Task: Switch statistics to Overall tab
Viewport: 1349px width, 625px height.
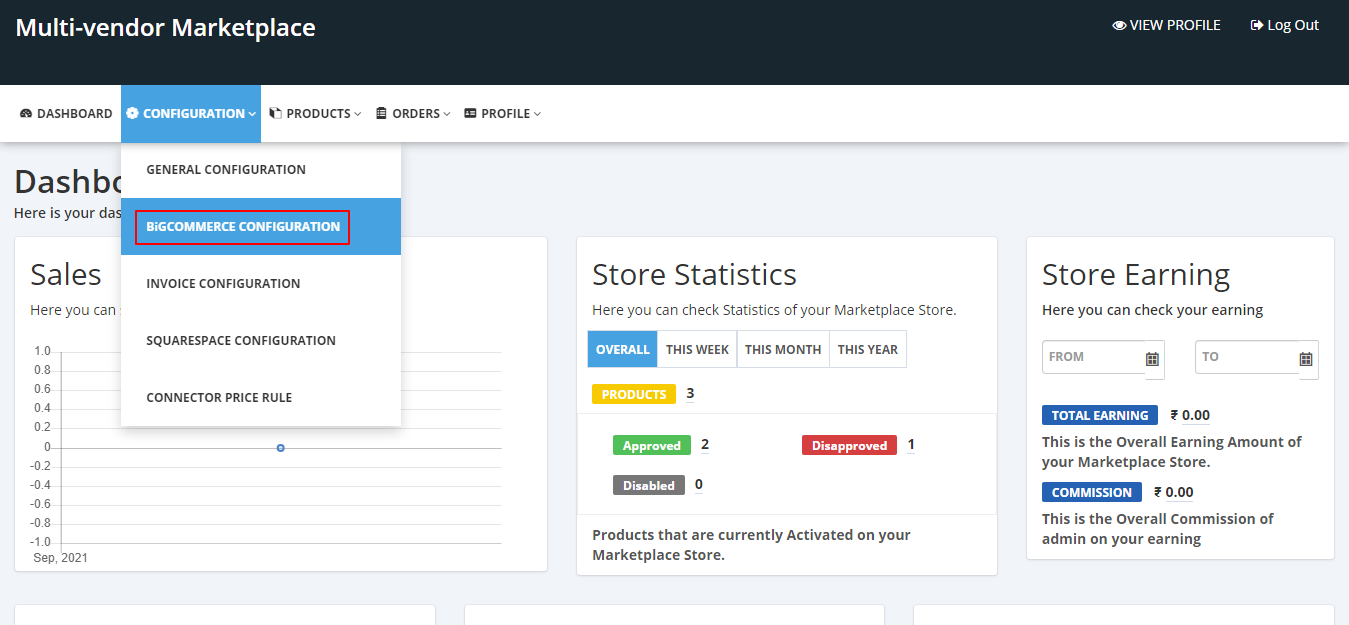Action: tap(622, 349)
